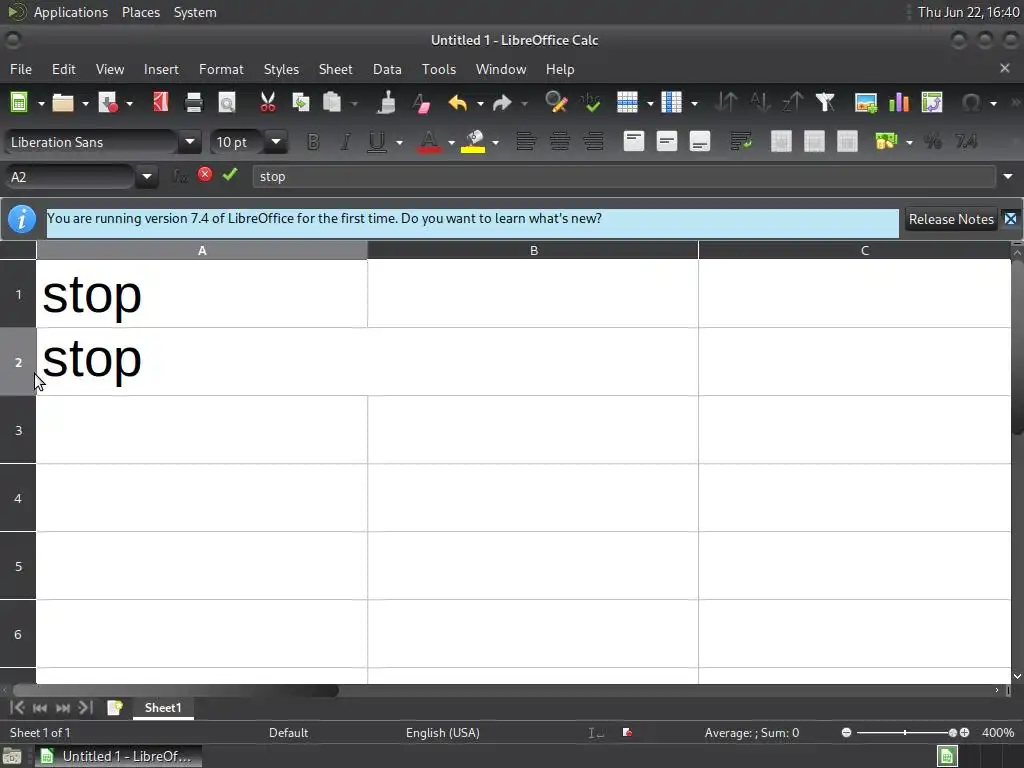The height and width of the screenshot is (768, 1024).
Task: Export directly as PDF
Action: pyautogui.click(x=161, y=103)
